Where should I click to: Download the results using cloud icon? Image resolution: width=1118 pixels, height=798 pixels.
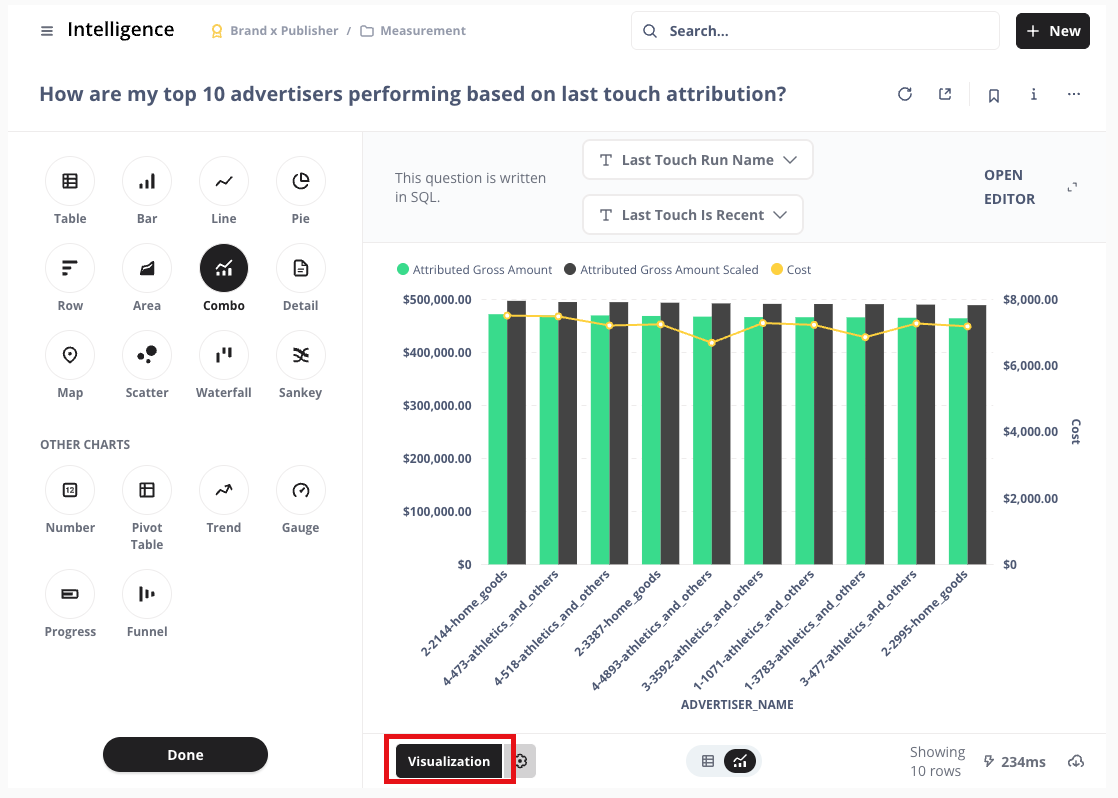pyautogui.click(x=1076, y=761)
